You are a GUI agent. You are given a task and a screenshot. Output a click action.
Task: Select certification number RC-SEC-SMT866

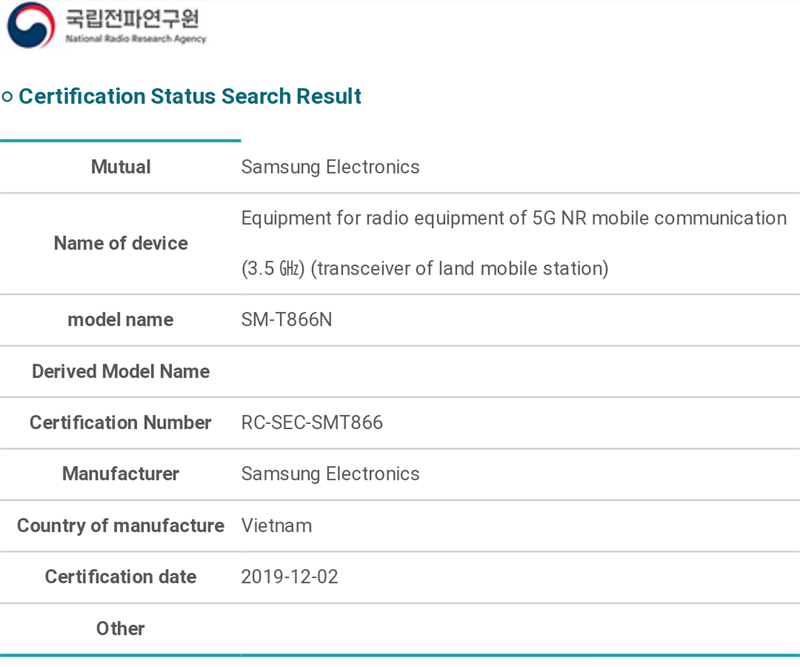pos(312,423)
